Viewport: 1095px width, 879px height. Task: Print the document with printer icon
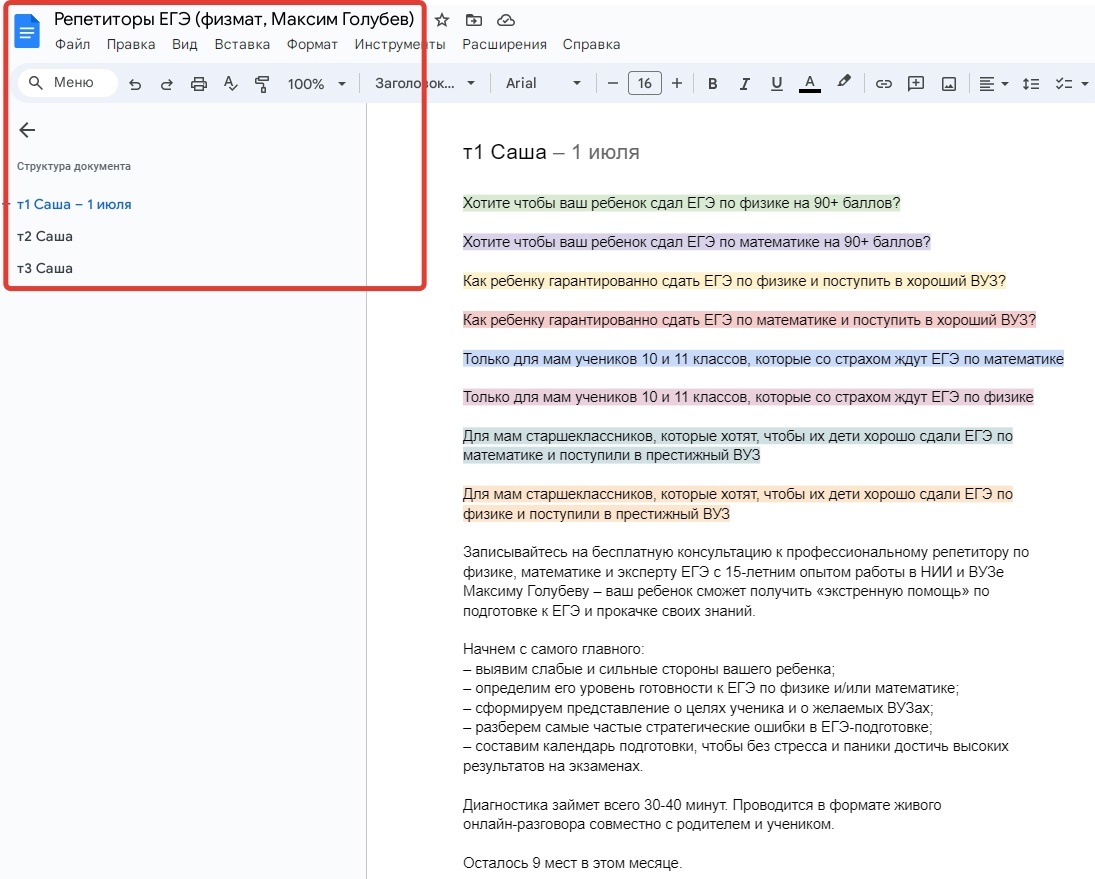pyautogui.click(x=198, y=84)
